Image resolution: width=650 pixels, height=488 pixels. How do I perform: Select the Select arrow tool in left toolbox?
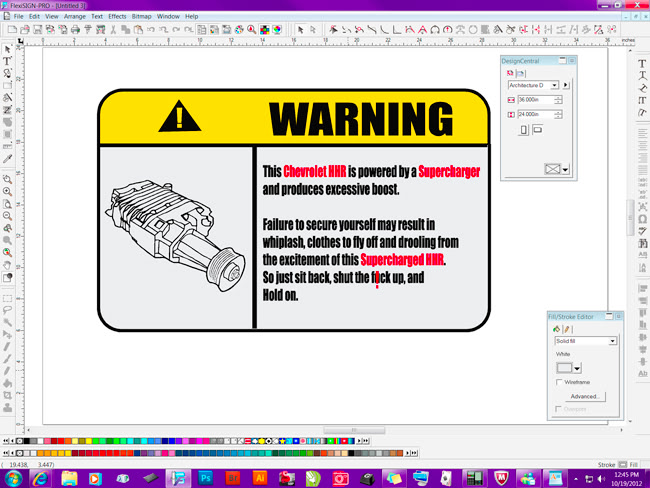coord(7,49)
